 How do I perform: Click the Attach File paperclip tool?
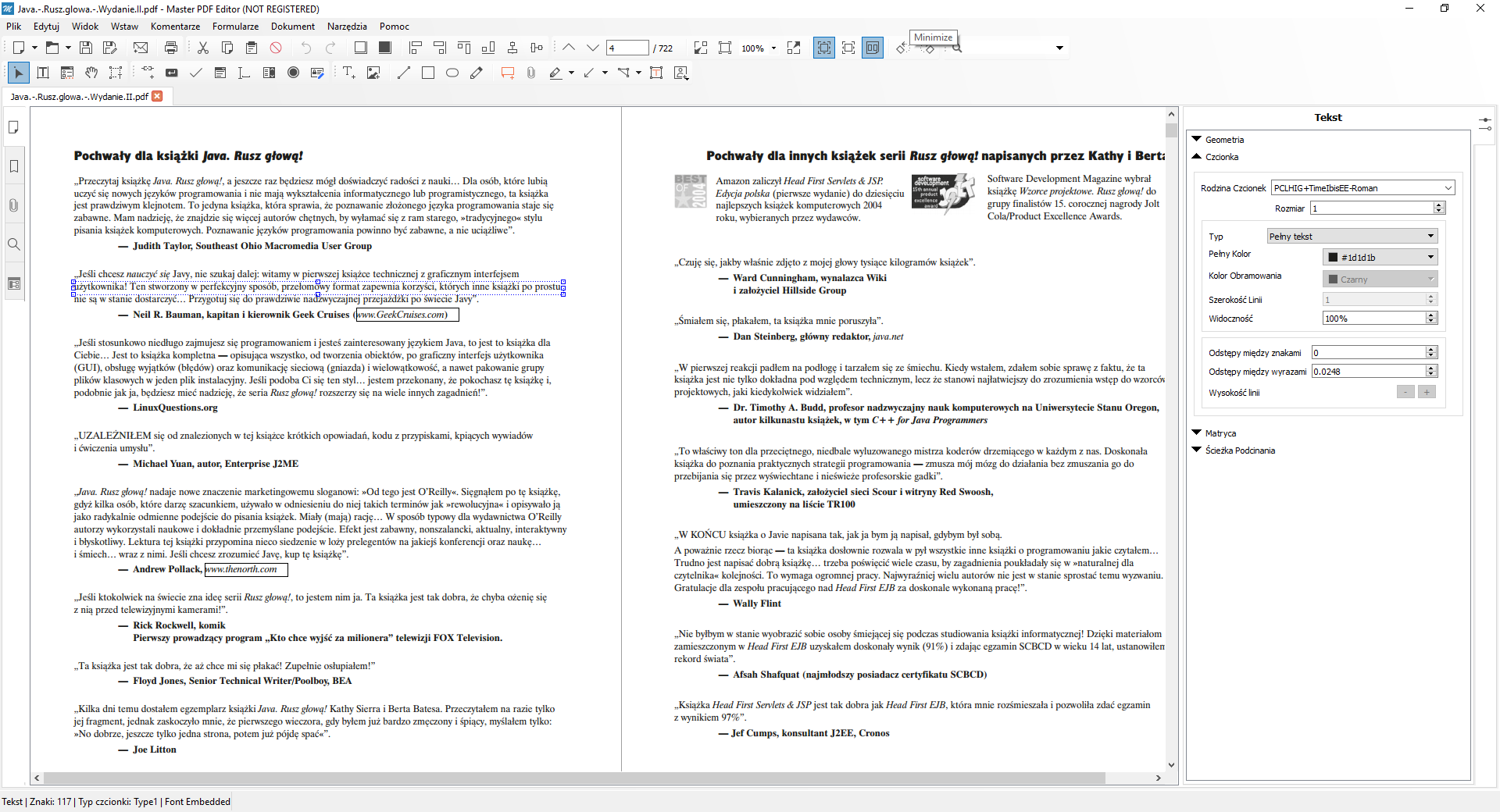point(531,73)
